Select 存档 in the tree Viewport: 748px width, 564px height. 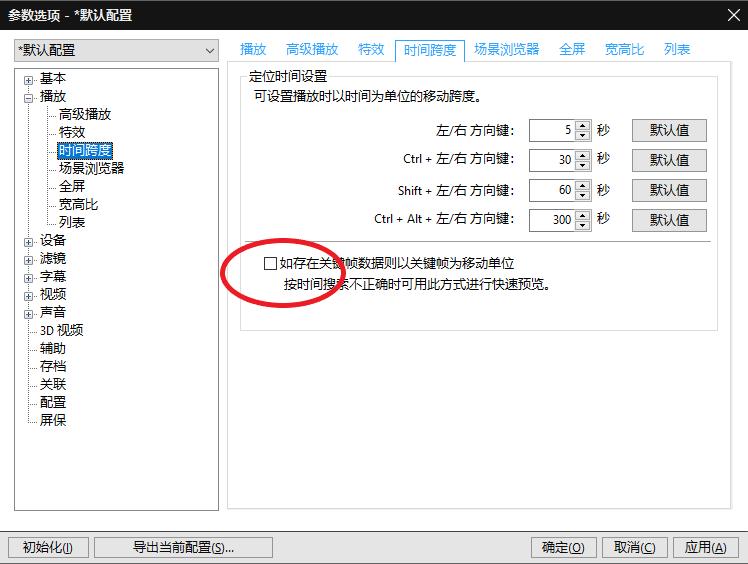[52, 366]
